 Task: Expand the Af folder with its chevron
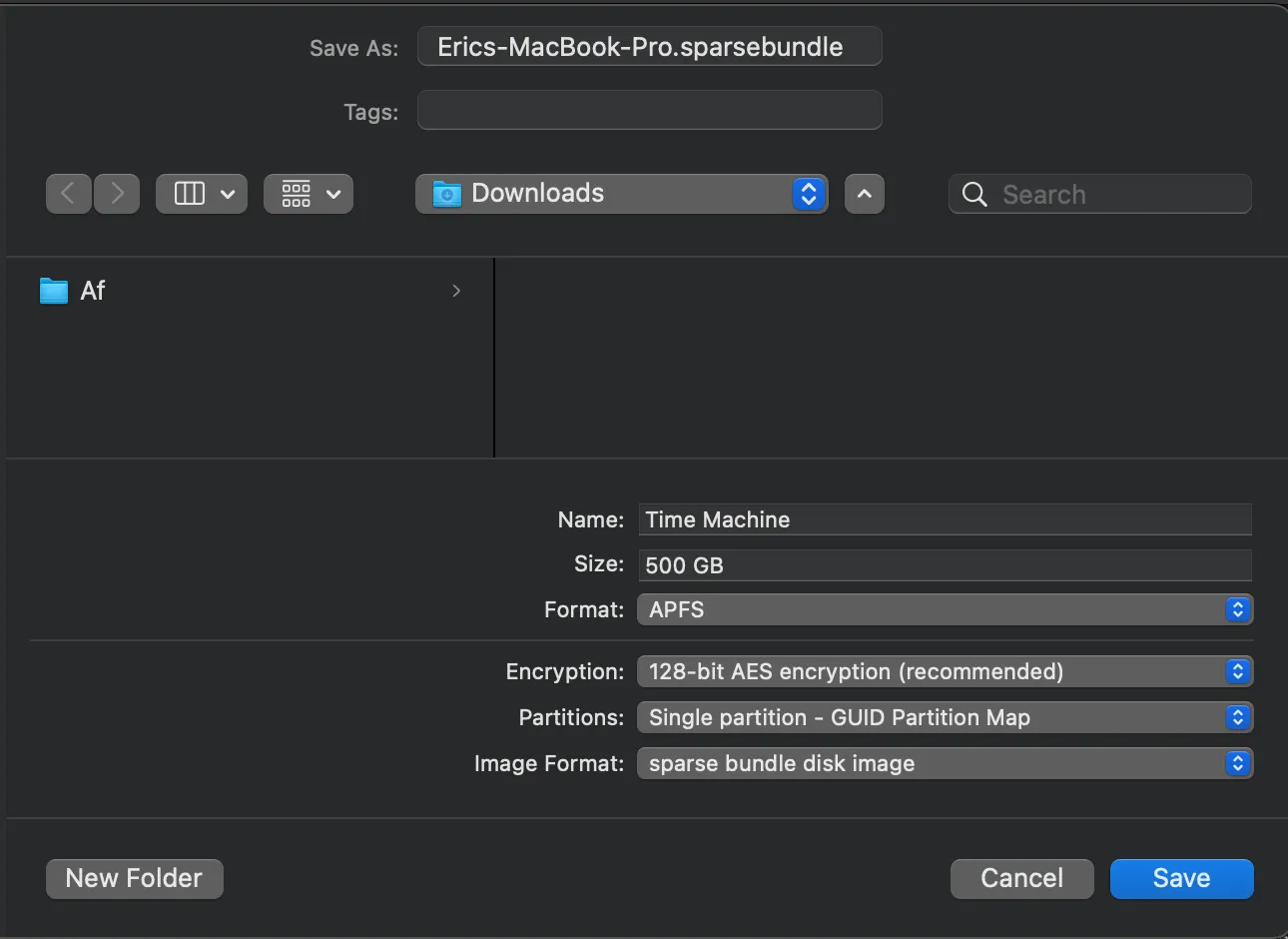[x=456, y=291]
